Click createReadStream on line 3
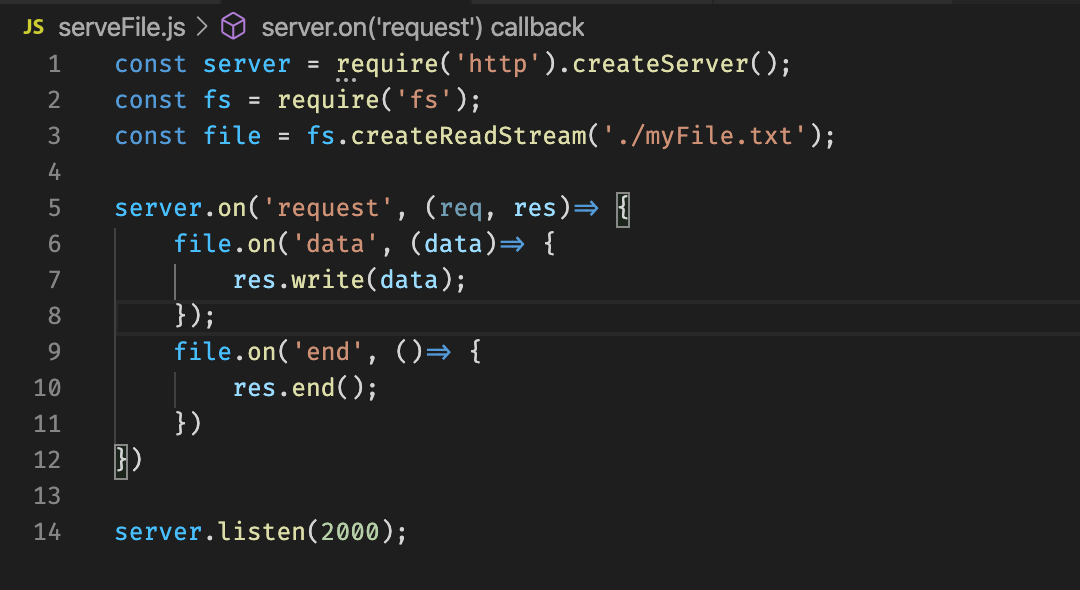The image size is (1080, 590). 468,136
